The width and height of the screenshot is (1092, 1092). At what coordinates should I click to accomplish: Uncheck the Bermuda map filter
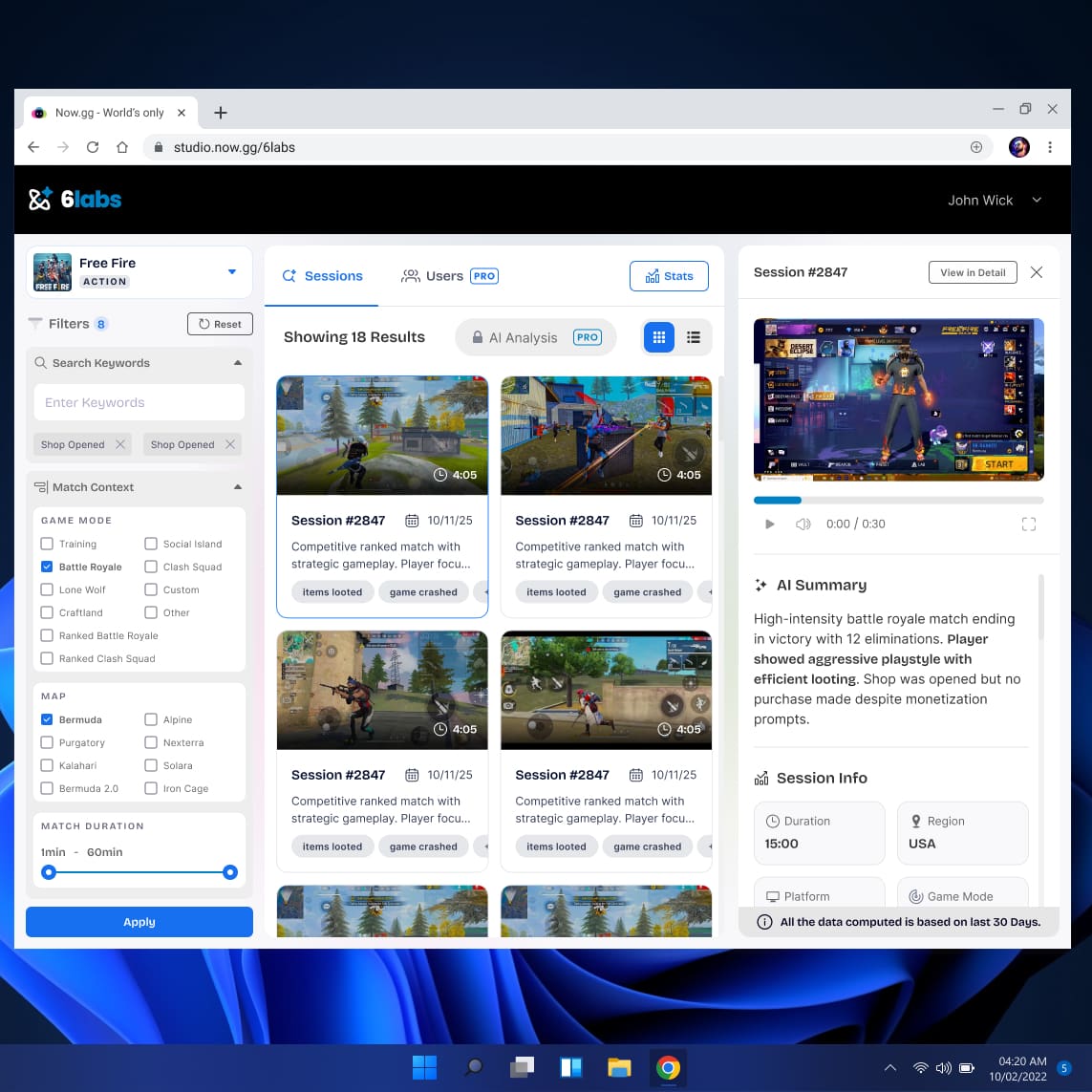coord(47,719)
